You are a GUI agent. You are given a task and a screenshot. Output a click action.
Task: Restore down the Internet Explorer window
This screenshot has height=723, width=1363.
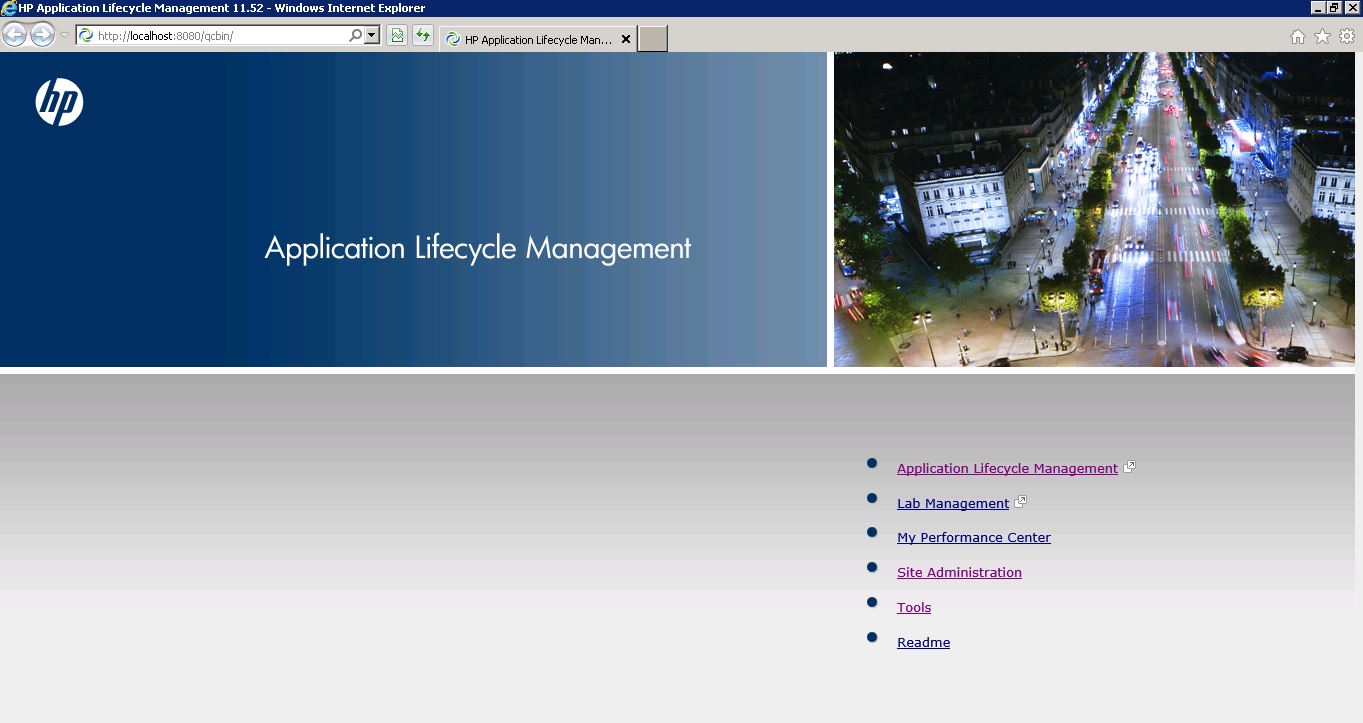1334,7
